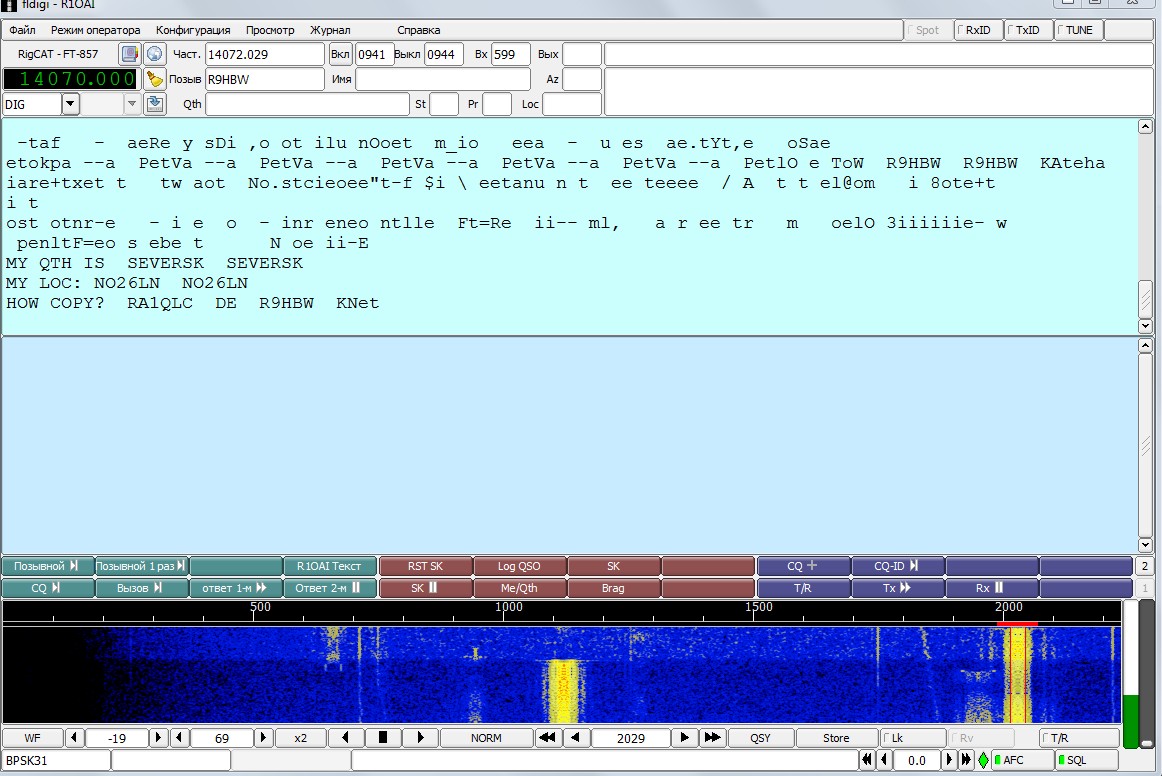Click the QRZ lookup globe icon

[154, 54]
